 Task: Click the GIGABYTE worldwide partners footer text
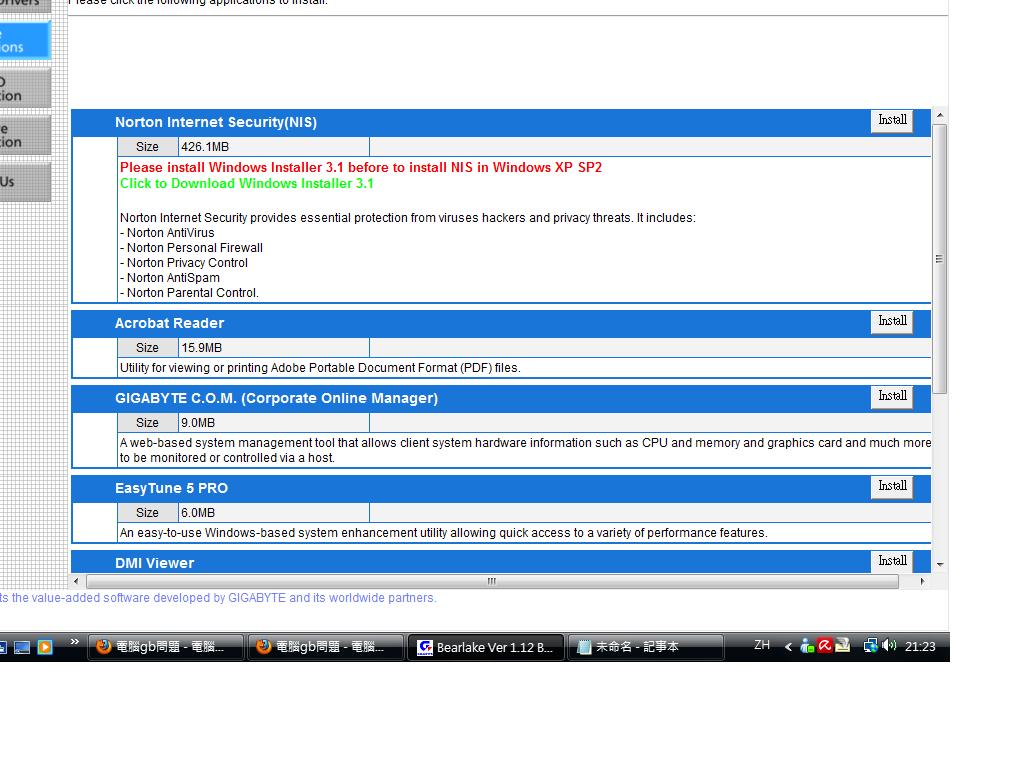point(218,598)
